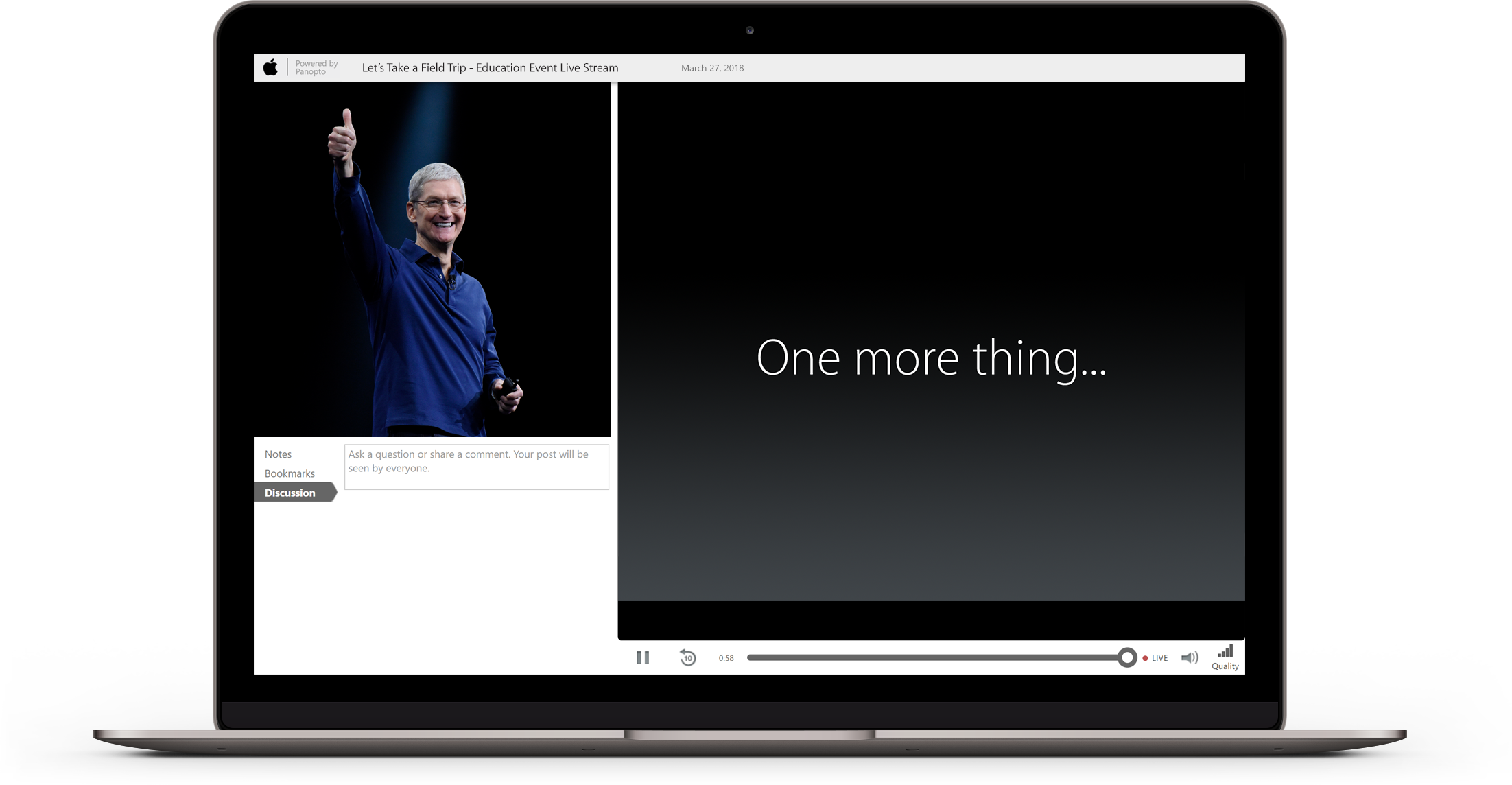
Task: Click the seek bar circular handle
Action: tap(1126, 657)
